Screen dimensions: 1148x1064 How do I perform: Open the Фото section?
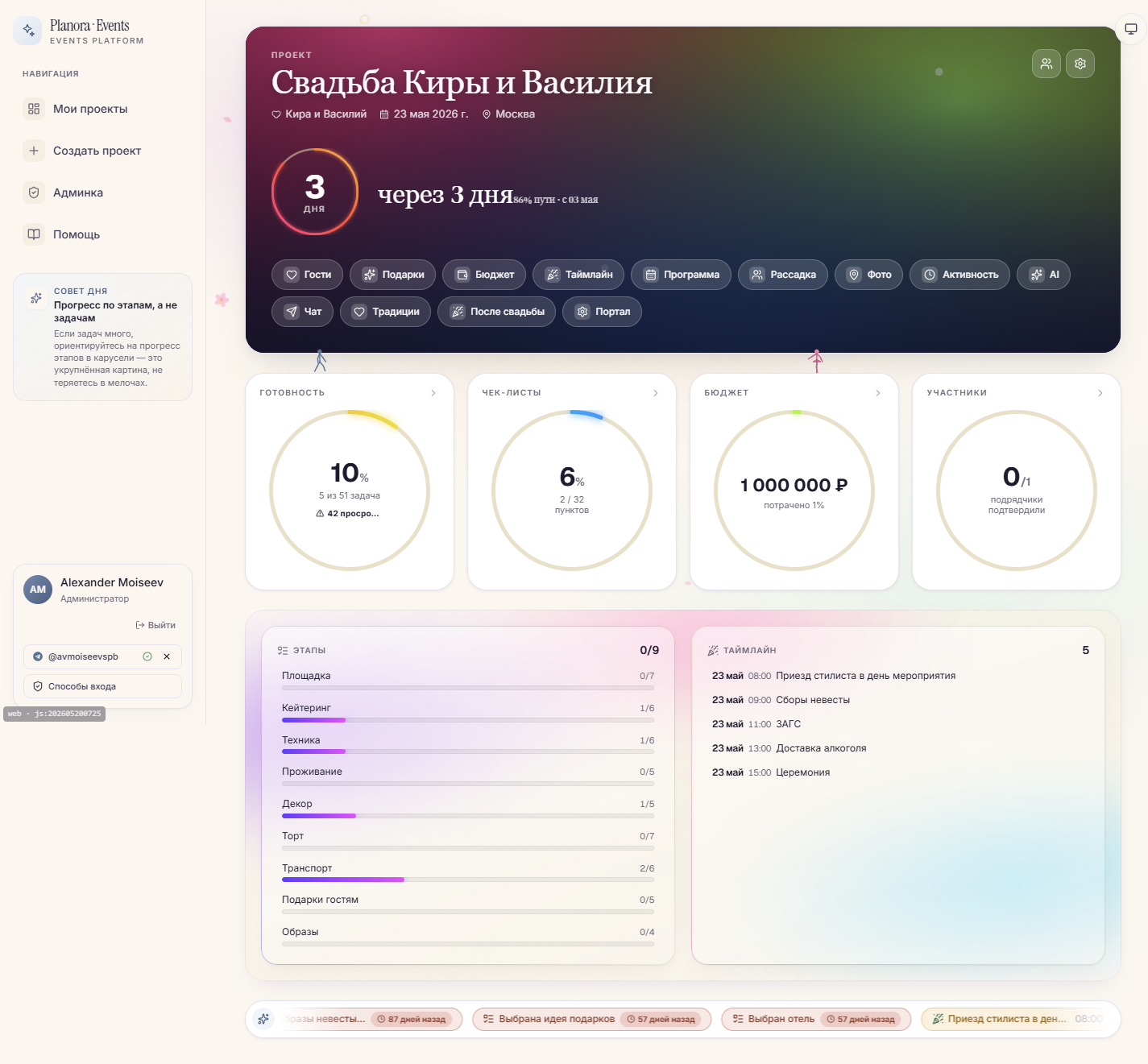(868, 275)
